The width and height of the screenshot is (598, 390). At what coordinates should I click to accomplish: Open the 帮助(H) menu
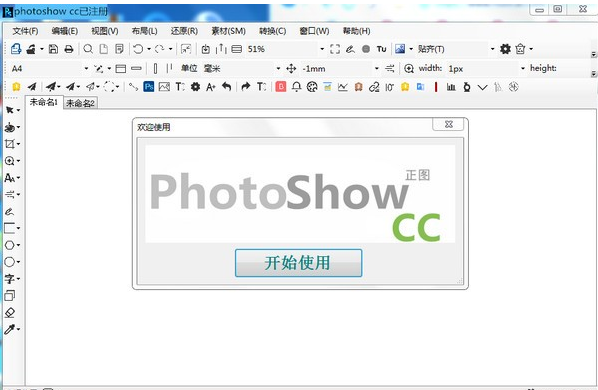357,31
